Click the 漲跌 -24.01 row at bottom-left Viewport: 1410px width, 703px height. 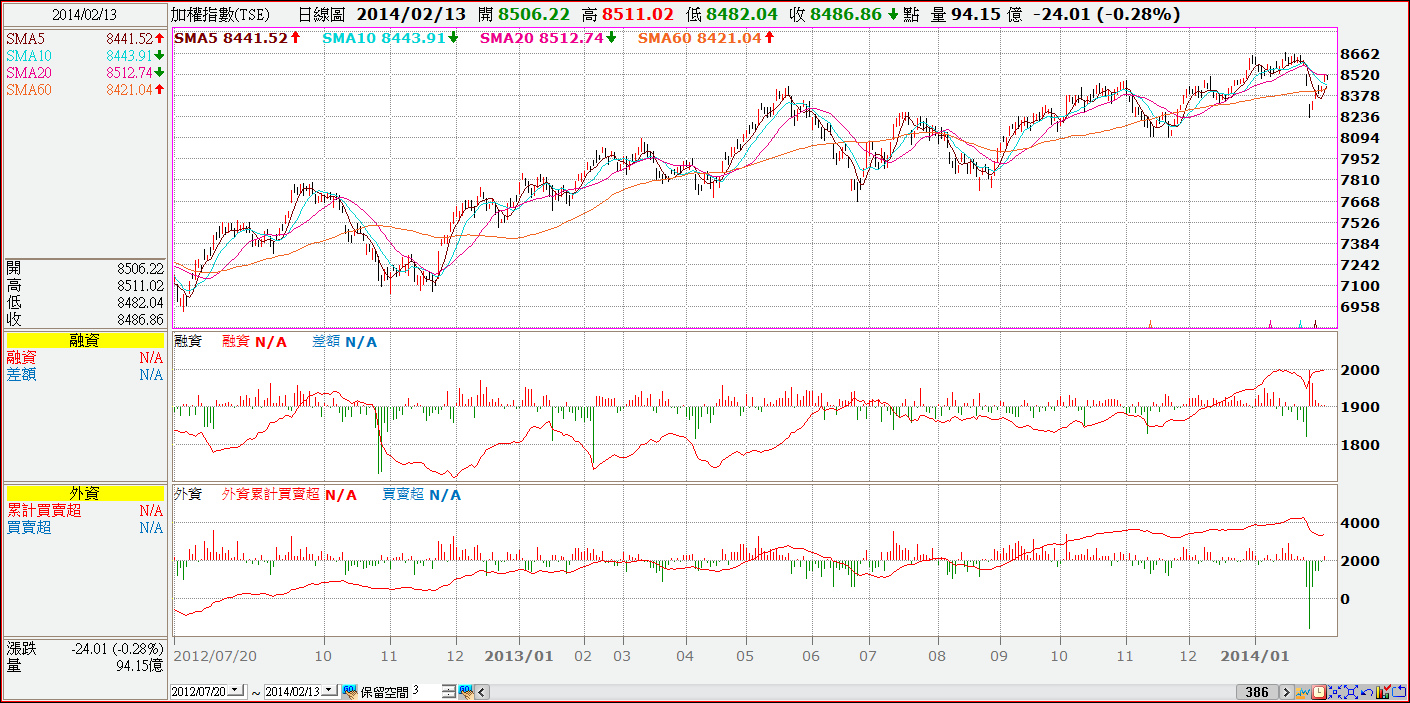(84, 649)
